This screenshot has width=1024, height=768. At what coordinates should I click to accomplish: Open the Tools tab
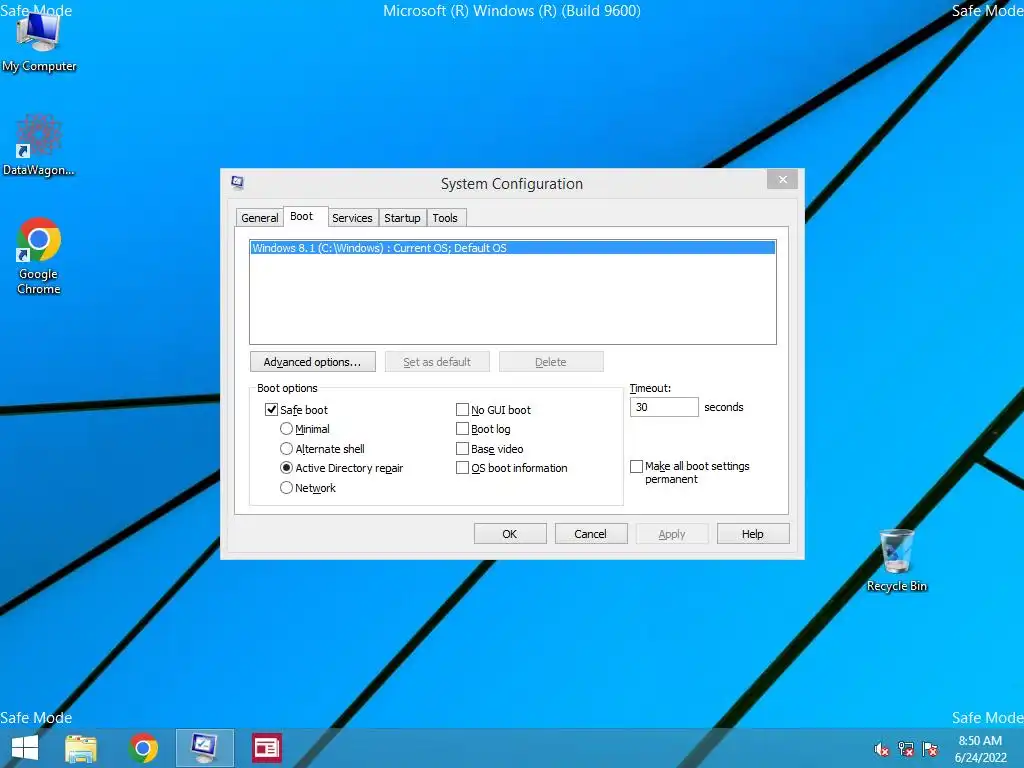coord(445,218)
